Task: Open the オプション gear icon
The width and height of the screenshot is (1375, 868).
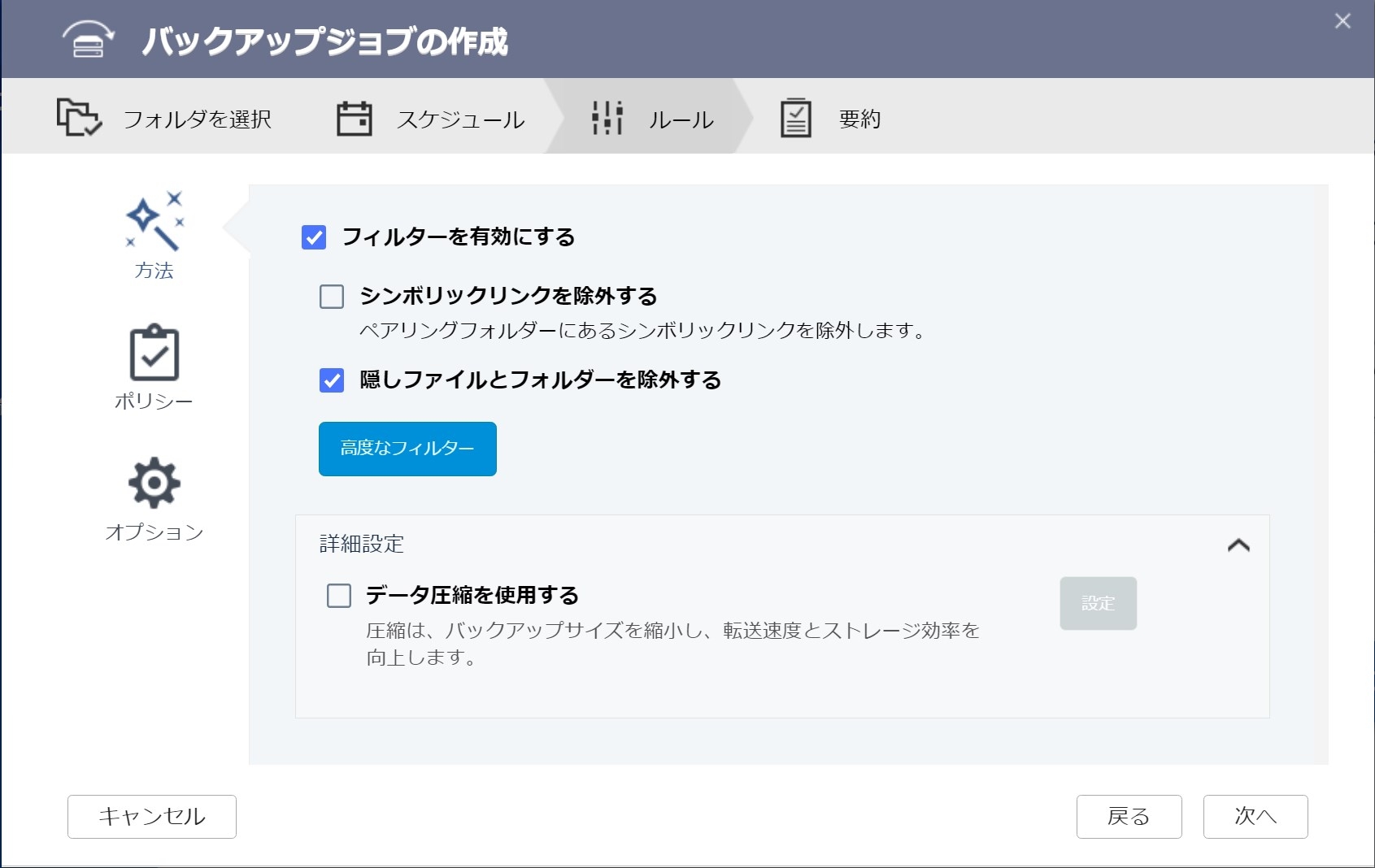Action: coord(154,484)
